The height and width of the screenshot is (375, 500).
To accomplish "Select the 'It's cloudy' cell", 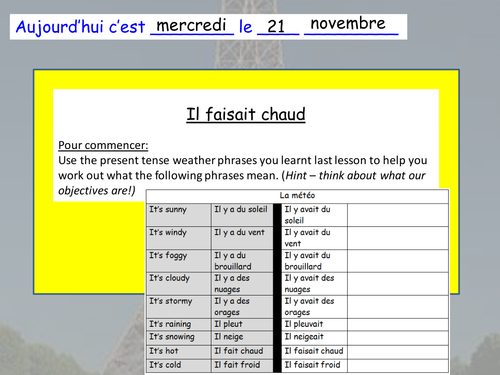I will pos(179,284).
